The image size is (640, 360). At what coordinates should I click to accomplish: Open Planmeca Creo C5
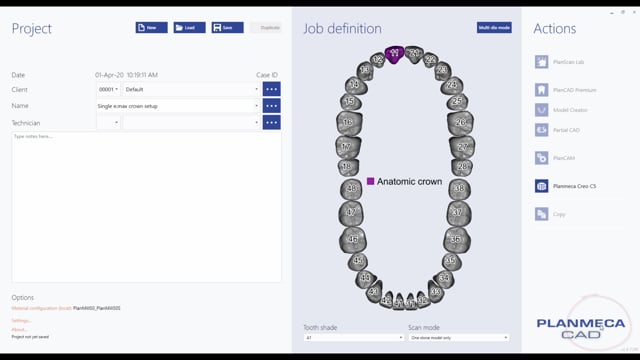[566, 186]
